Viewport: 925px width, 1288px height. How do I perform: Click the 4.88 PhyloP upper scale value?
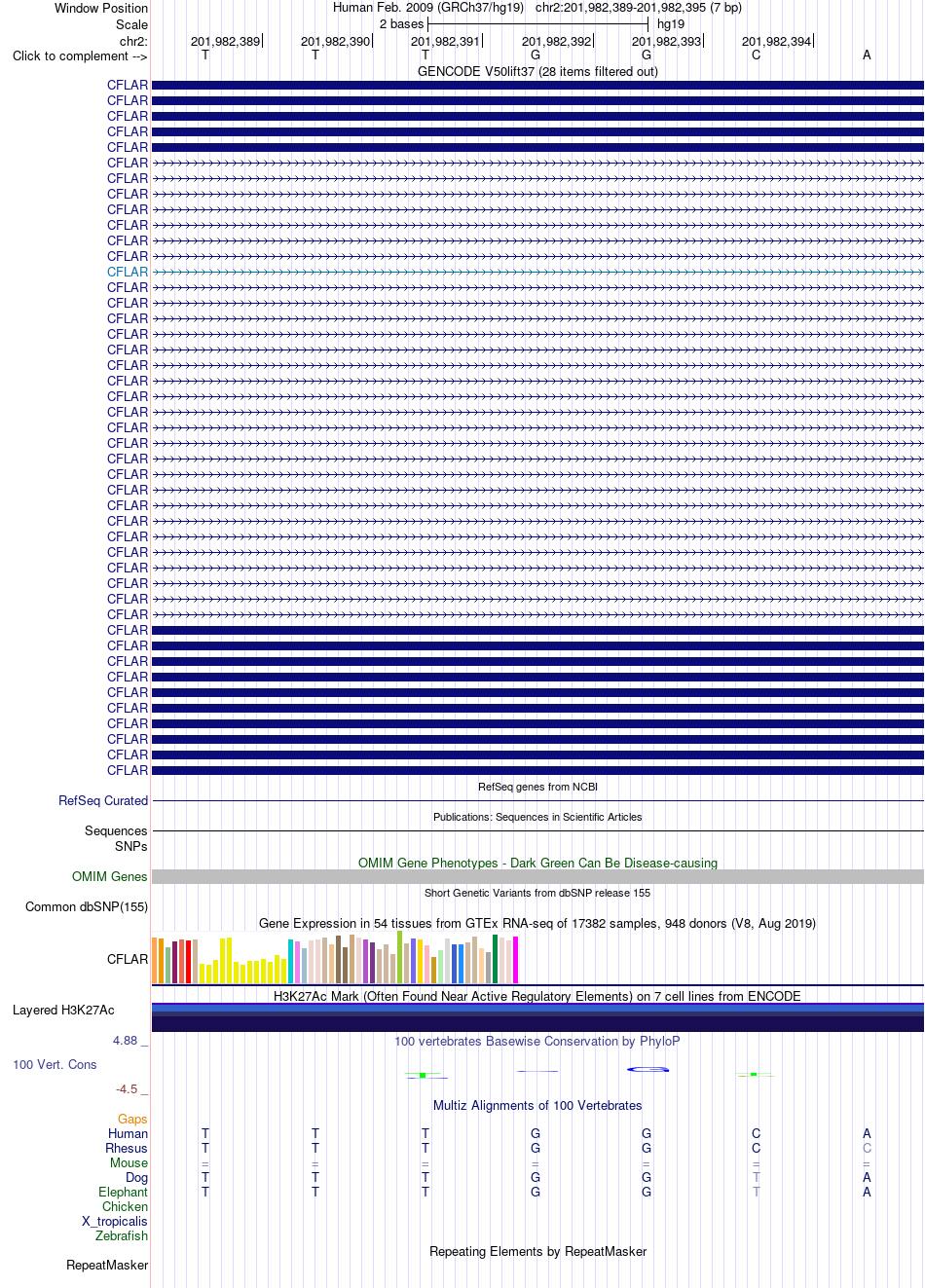pyautogui.click(x=127, y=1041)
